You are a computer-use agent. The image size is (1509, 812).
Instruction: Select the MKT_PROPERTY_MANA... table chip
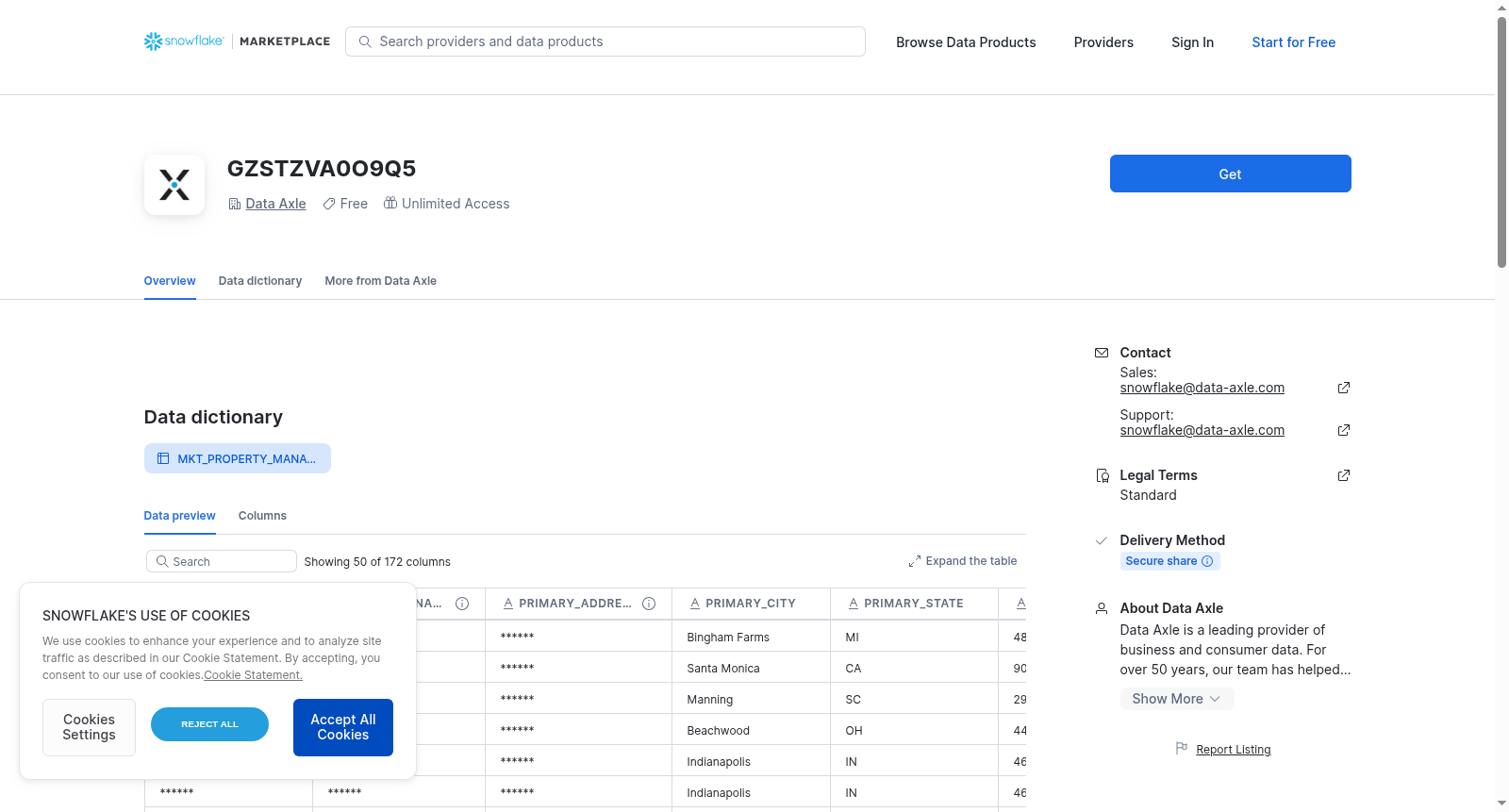click(238, 458)
